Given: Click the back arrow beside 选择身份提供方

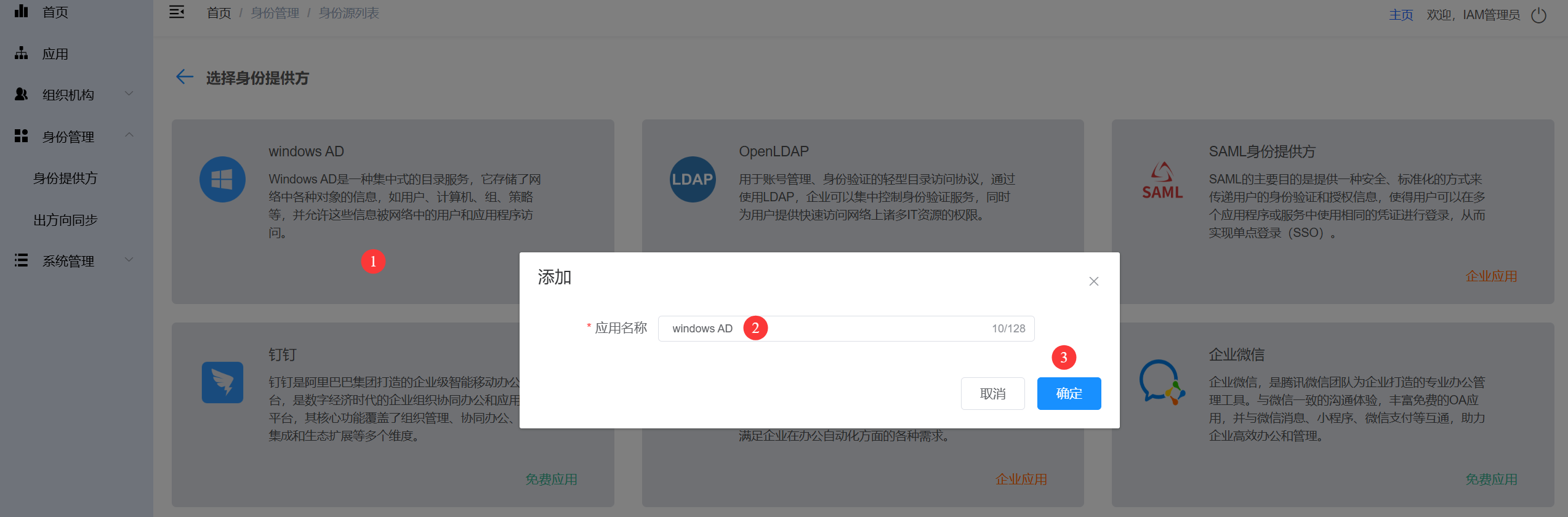Looking at the screenshot, I should (x=184, y=77).
